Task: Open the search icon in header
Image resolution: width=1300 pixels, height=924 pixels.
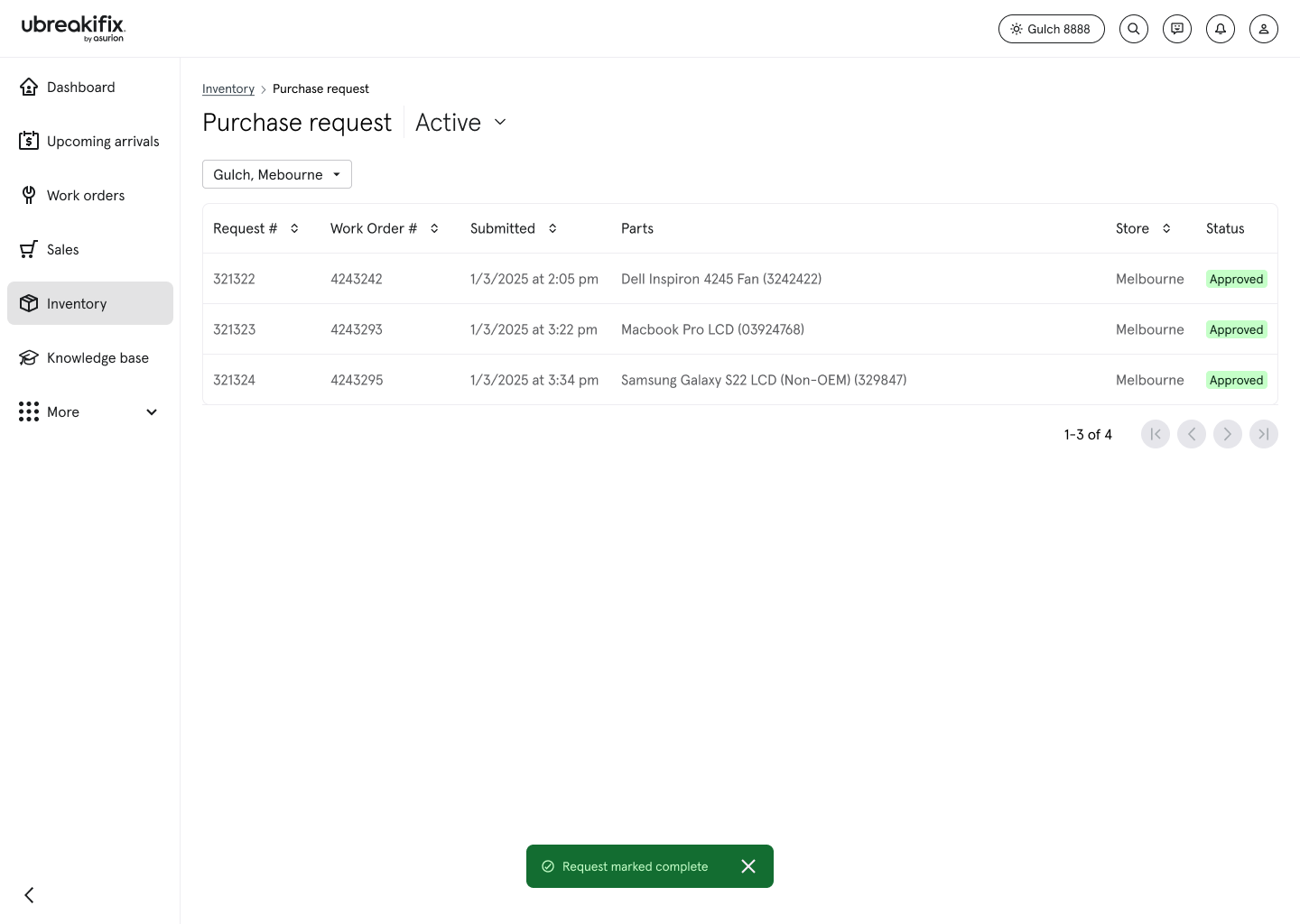Action: click(1134, 29)
